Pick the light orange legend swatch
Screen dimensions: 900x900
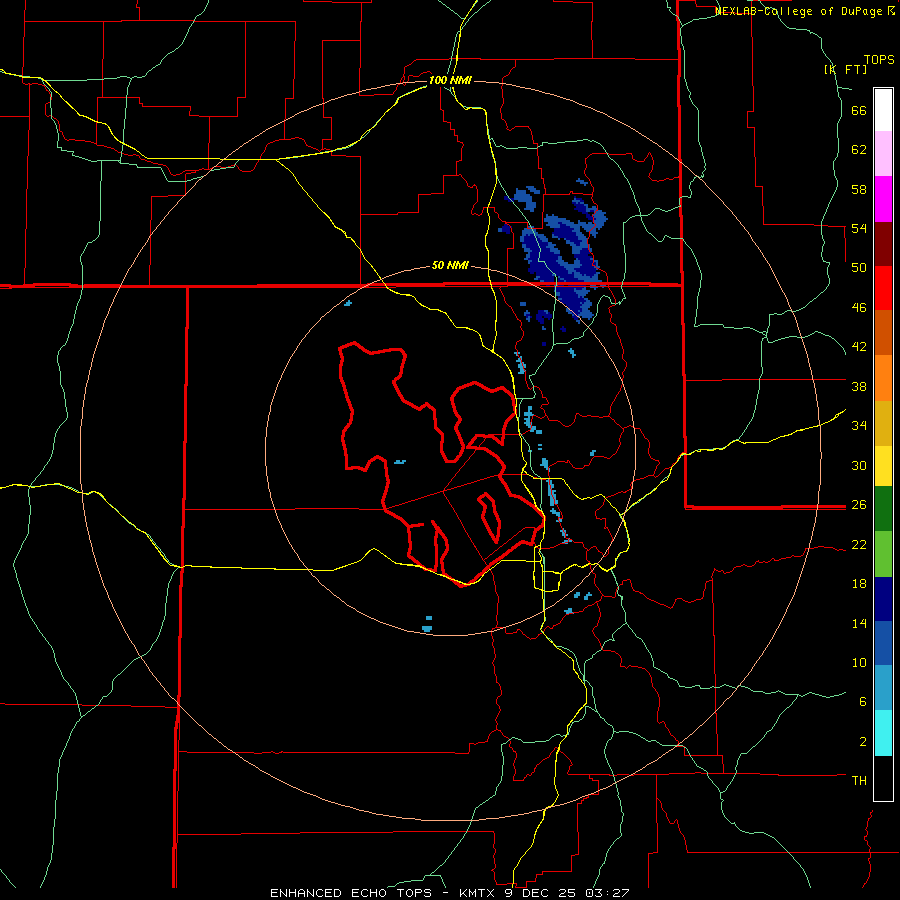tap(883, 378)
